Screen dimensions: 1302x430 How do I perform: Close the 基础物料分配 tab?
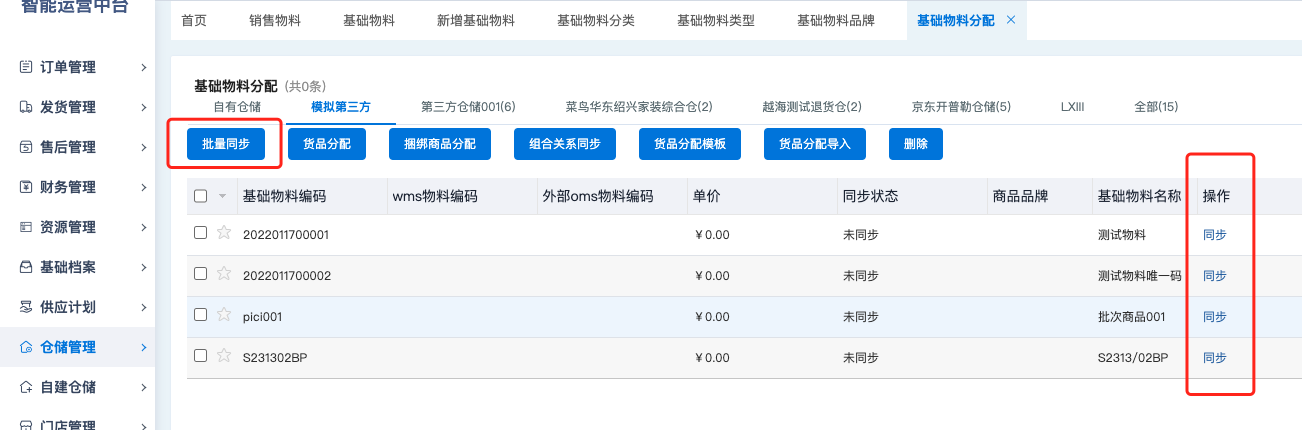[x=1010, y=20]
